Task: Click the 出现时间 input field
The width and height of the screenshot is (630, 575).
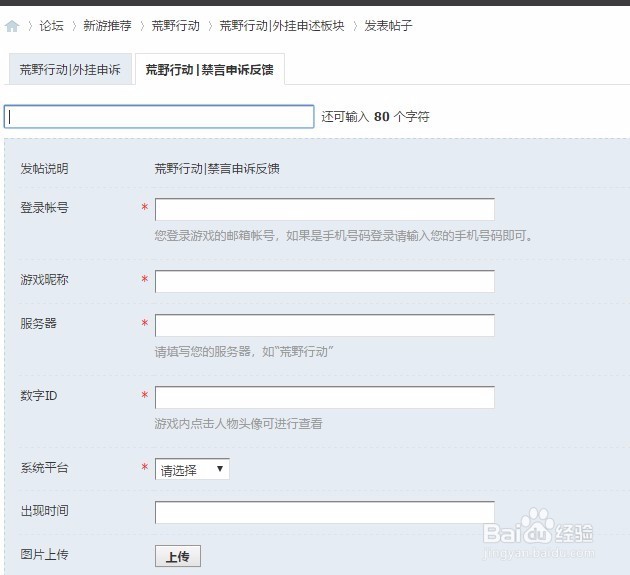Action: pos(325,512)
